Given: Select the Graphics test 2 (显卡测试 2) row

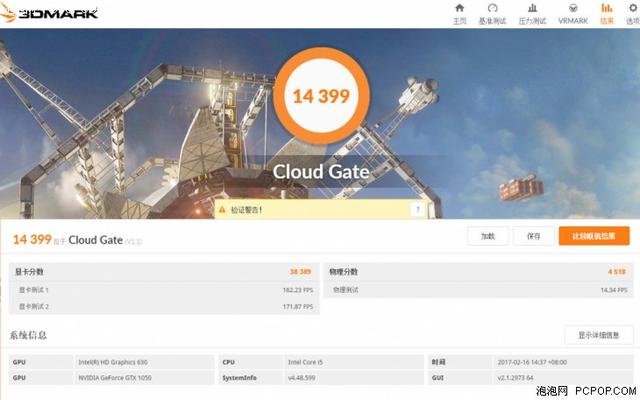Looking at the screenshot, I should (164, 306).
